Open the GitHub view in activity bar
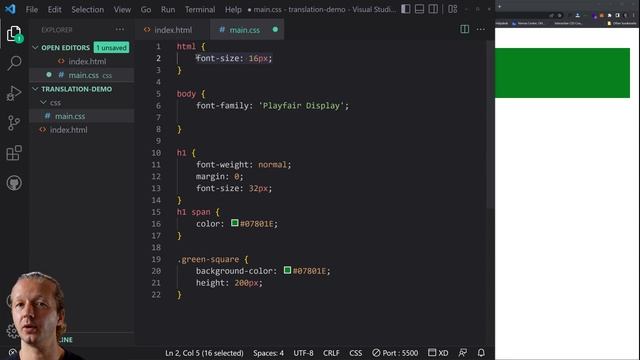Viewport: 640px width, 360px height. pyautogui.click(x=14, y=183)
